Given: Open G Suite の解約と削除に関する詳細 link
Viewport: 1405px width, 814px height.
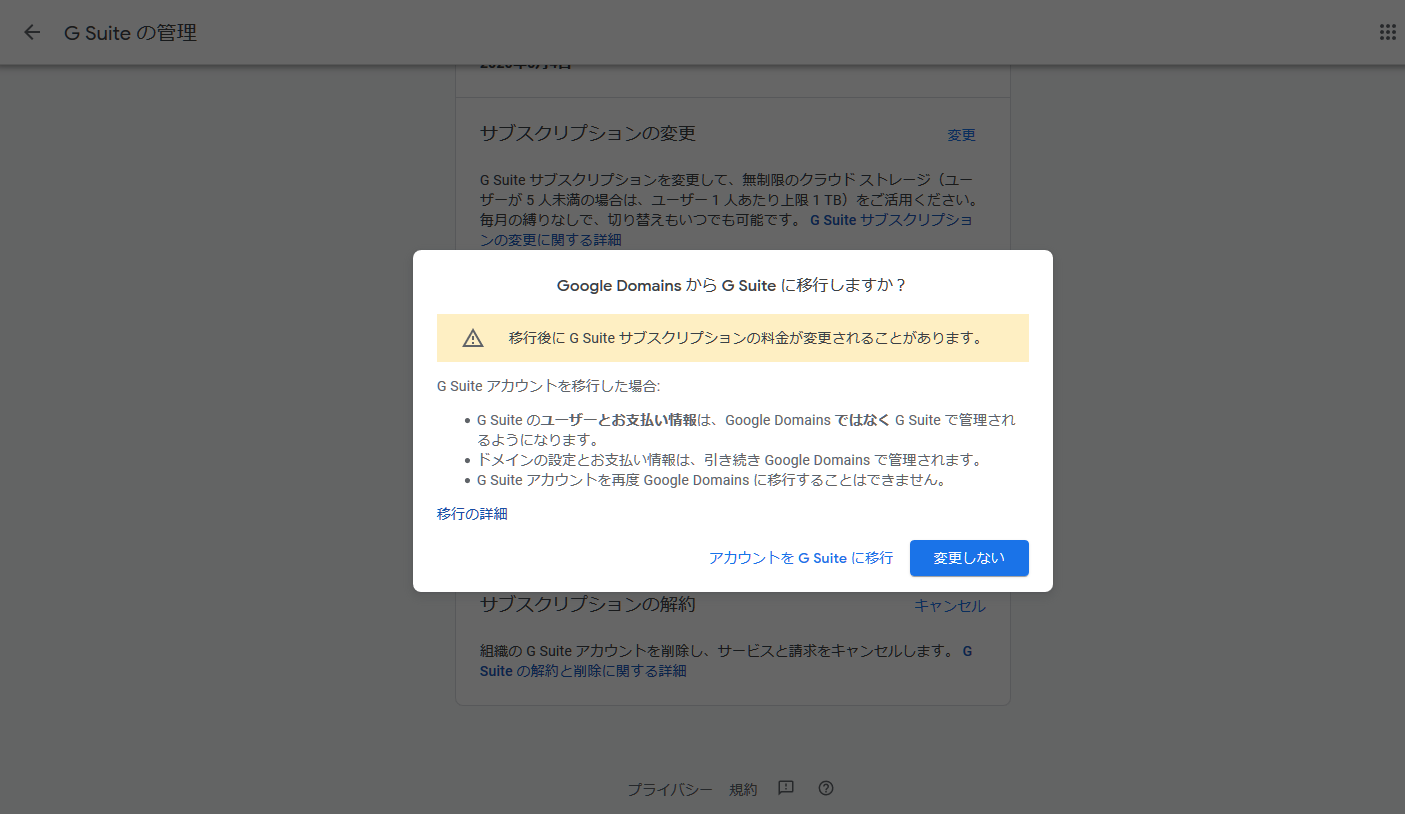Looking at the screenshot, I should click(x=726, y=661).
